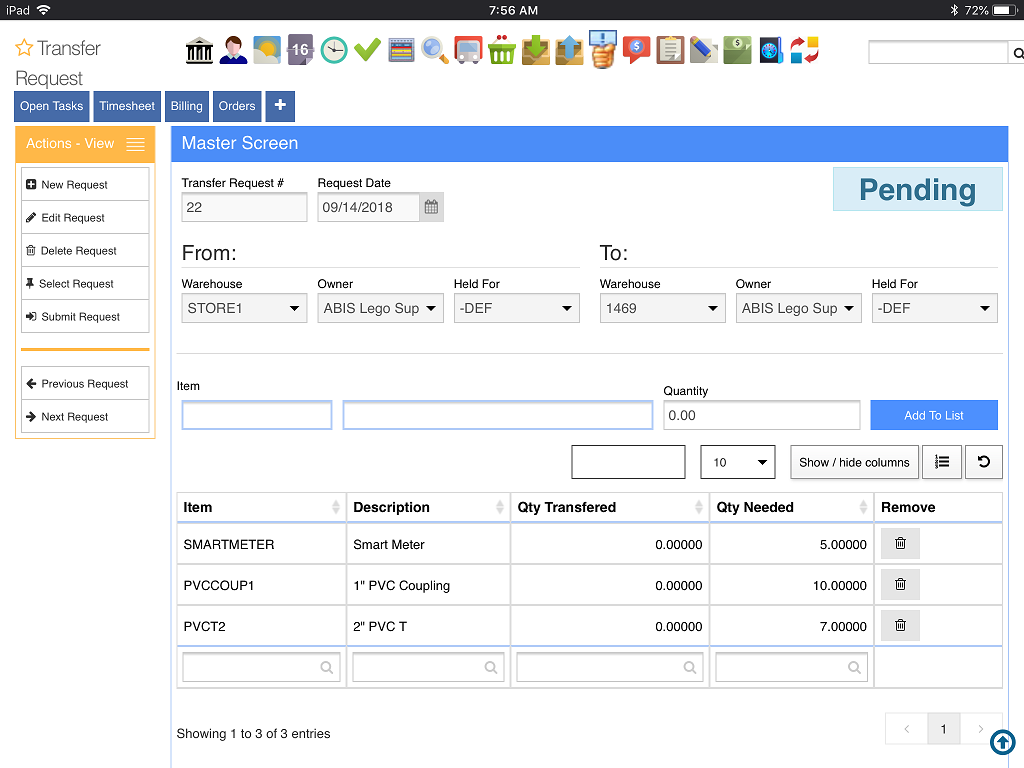Change the page size dropdown showing 10
This screenshot has width=1024, height=768.
738,462
